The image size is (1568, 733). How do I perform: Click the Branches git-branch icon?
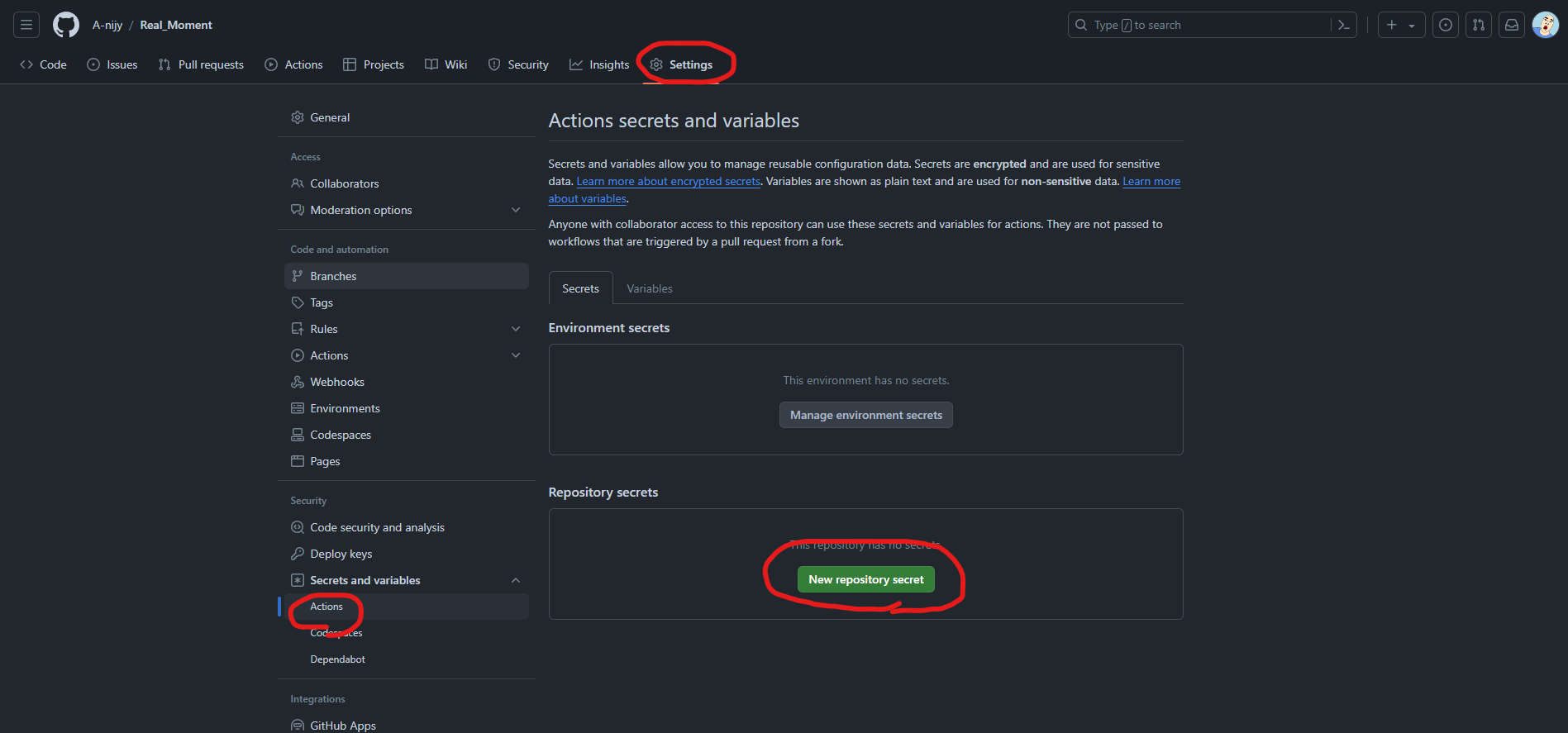(298, 276)
